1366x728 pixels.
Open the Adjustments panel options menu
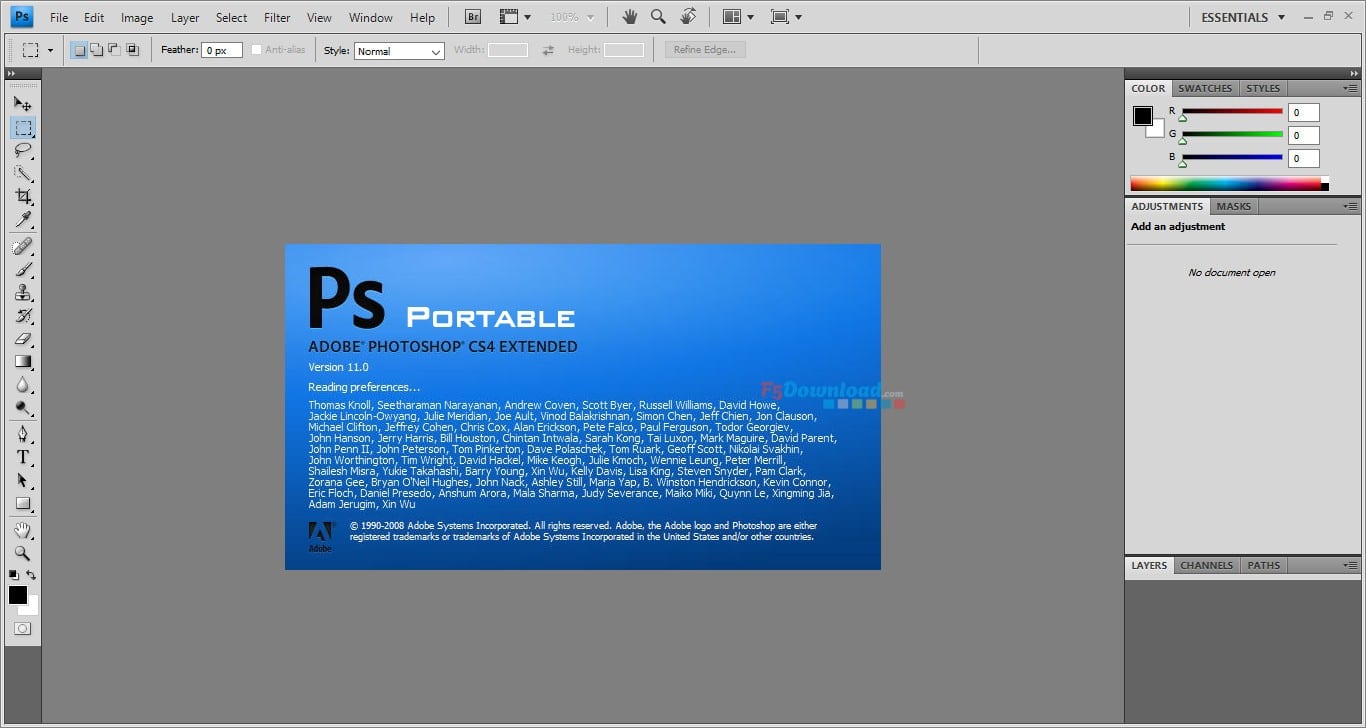coord(1350,206)
